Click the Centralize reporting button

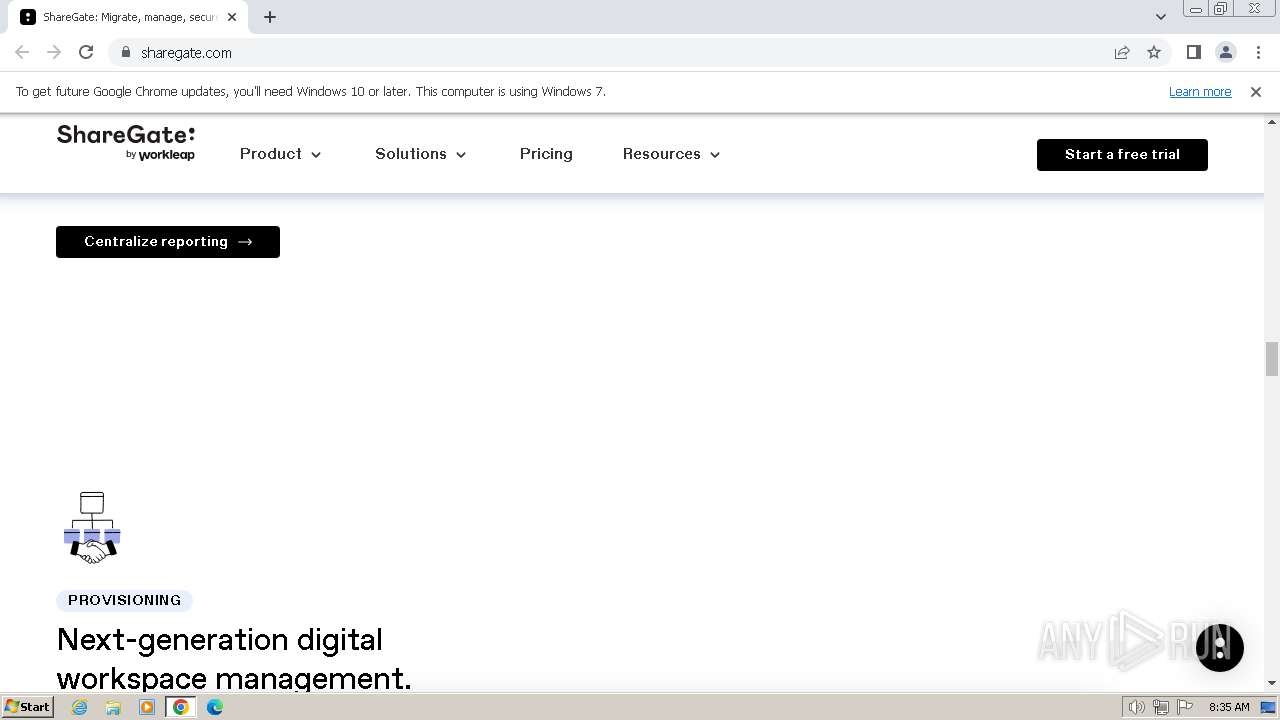pyautogui.click(x=168, y=242)
